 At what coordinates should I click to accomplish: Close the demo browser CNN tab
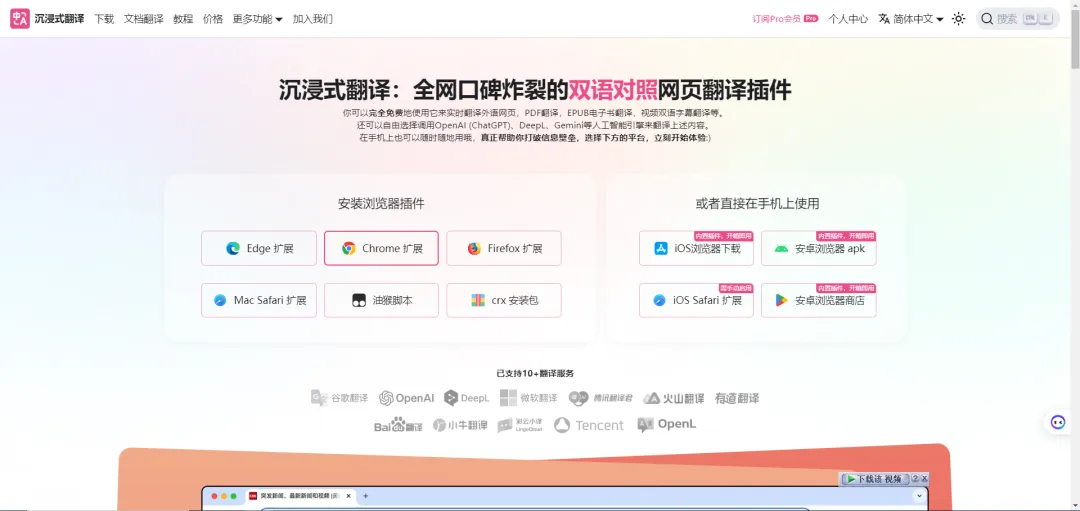click(x=349, y=496)
